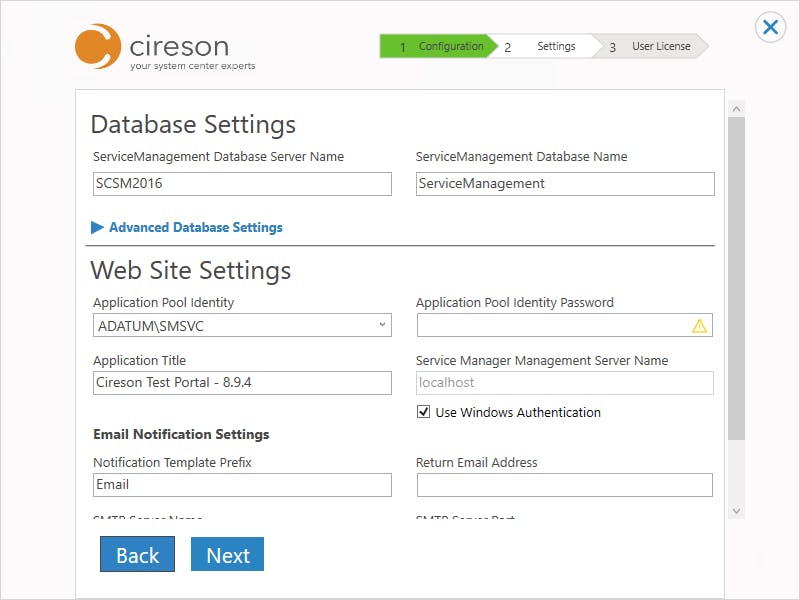Click the Web Site Settings heading
Image resolution: width=800 pixels, height=600 pixels.
coord(191,270)
